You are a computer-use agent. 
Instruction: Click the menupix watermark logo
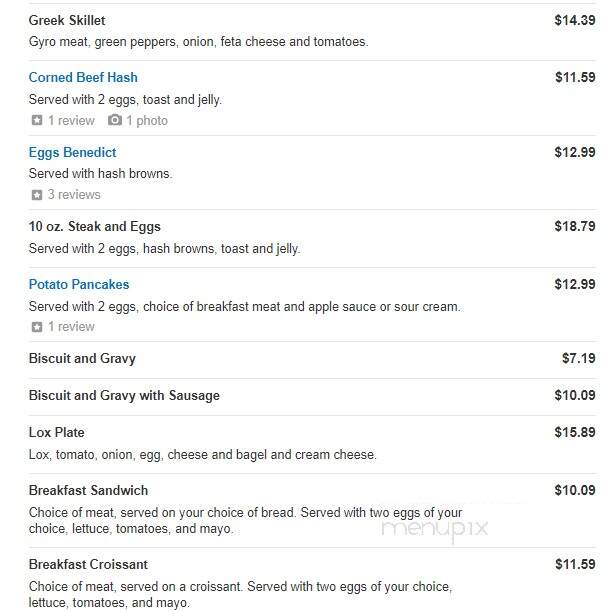435,529
